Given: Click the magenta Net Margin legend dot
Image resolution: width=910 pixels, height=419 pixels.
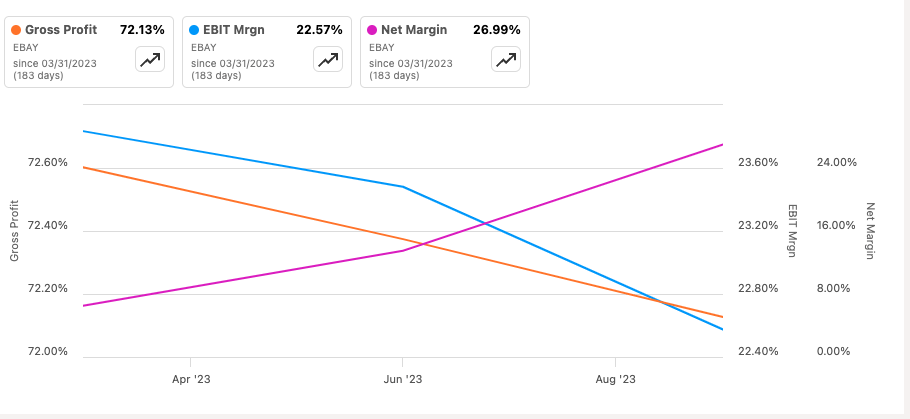Looking at the screenshot, I should click(x=372, y=30).
